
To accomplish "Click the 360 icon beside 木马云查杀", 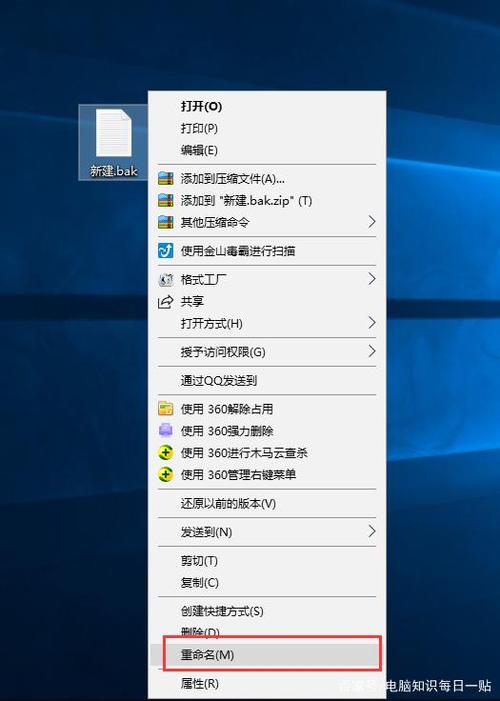I will 165,452.
